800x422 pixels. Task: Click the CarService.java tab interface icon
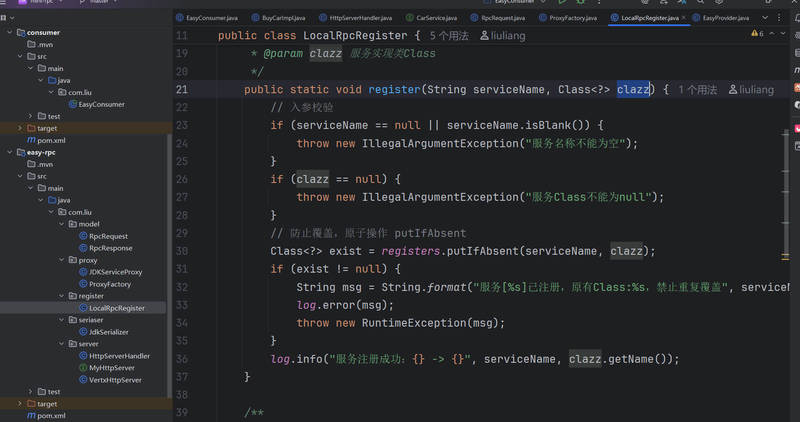click(410, 17)
